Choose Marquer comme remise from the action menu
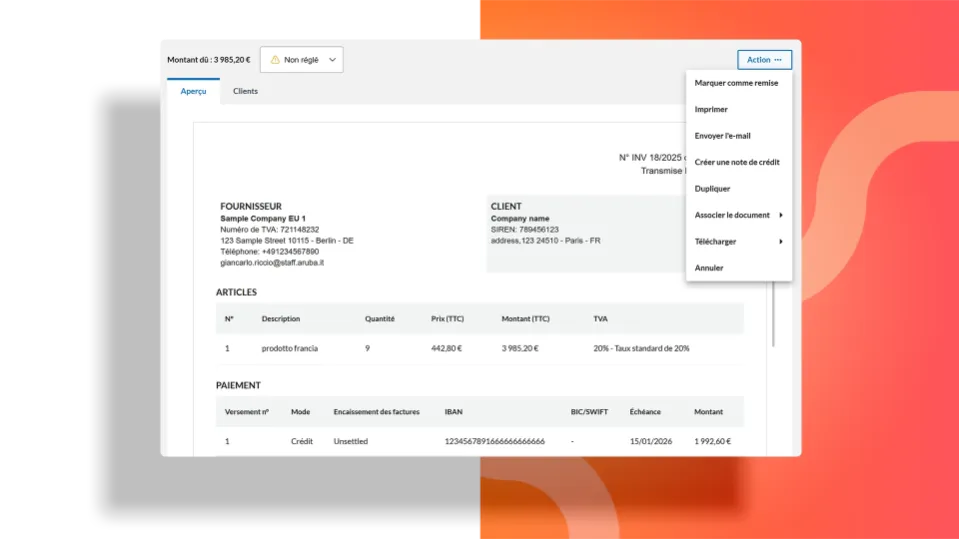 (x=736, y=83)
